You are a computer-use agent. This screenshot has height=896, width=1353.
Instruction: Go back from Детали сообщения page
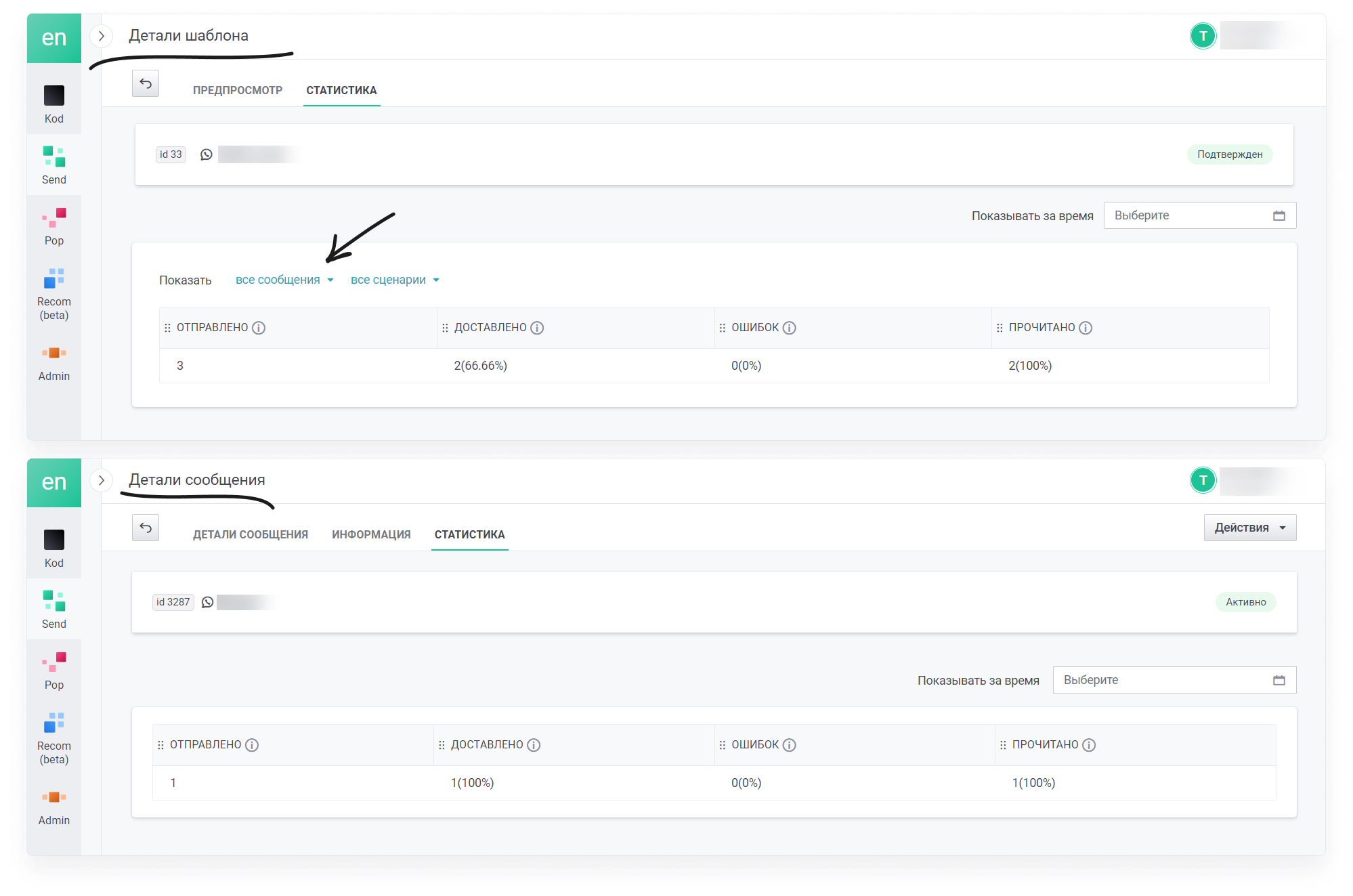(x=146, y=528)
